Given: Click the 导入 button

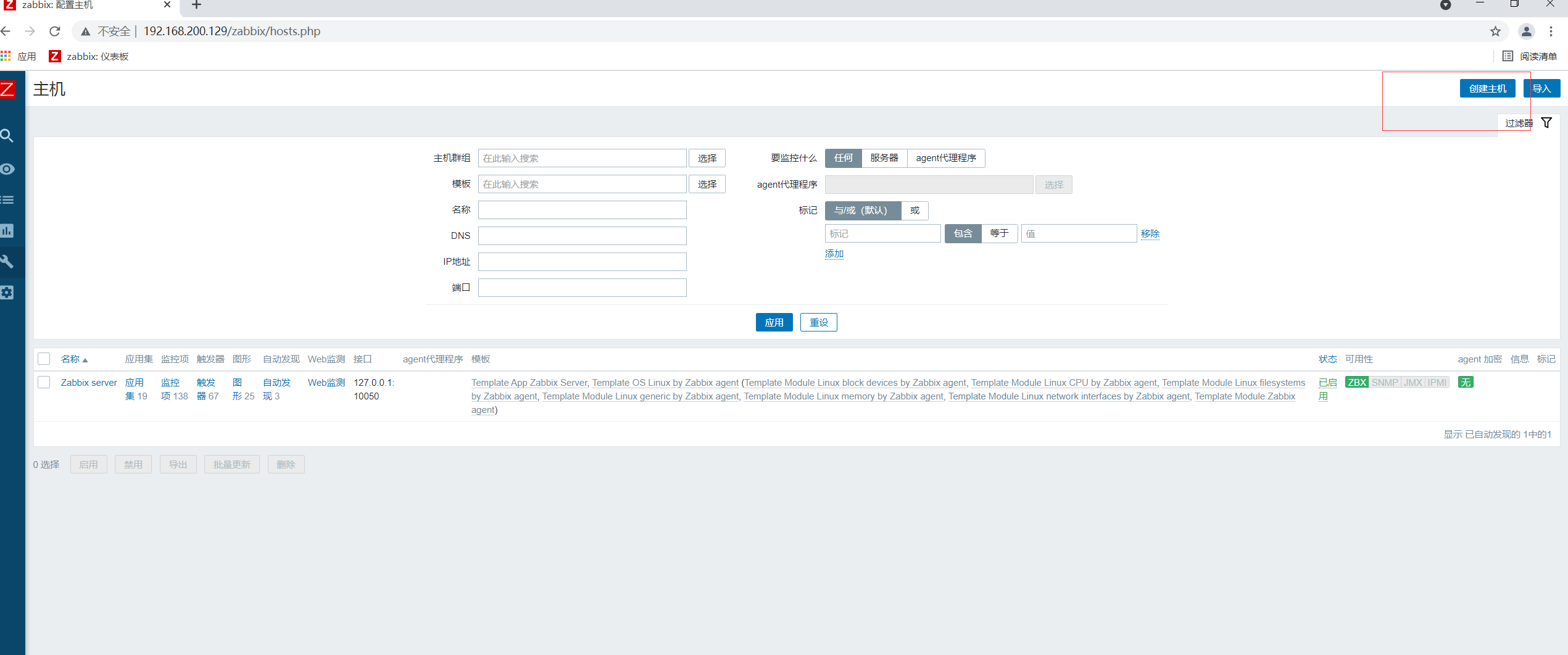Looking at the screenshot, I should [1541, 88].
